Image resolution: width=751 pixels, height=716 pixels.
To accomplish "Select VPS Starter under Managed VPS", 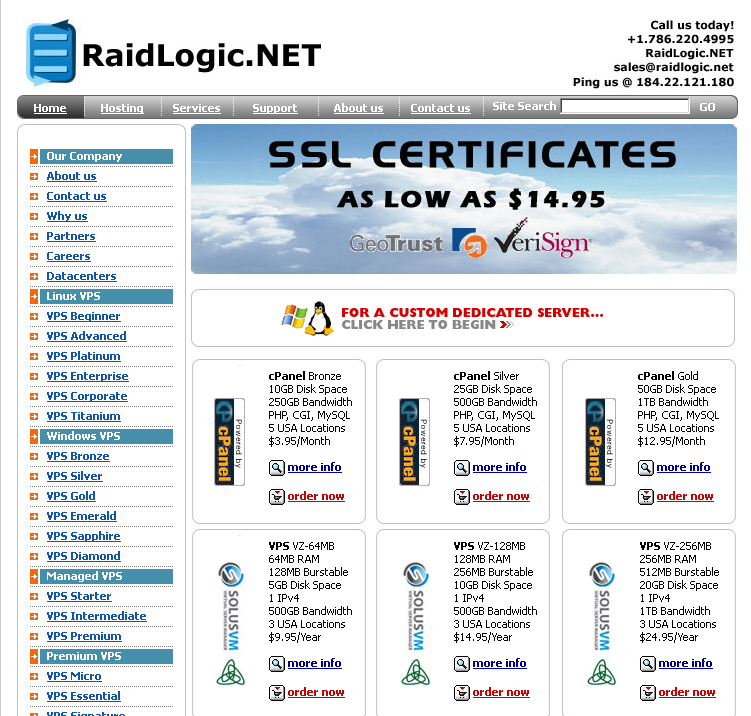I will pos(79,596).
